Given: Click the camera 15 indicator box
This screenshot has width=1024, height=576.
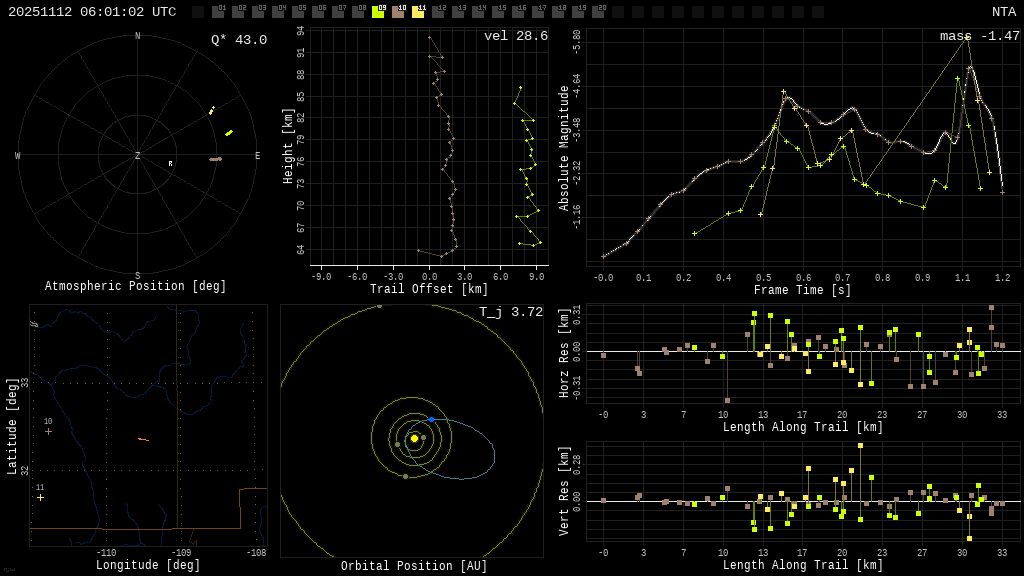Looking at the screenshot, I should (498, 12).
